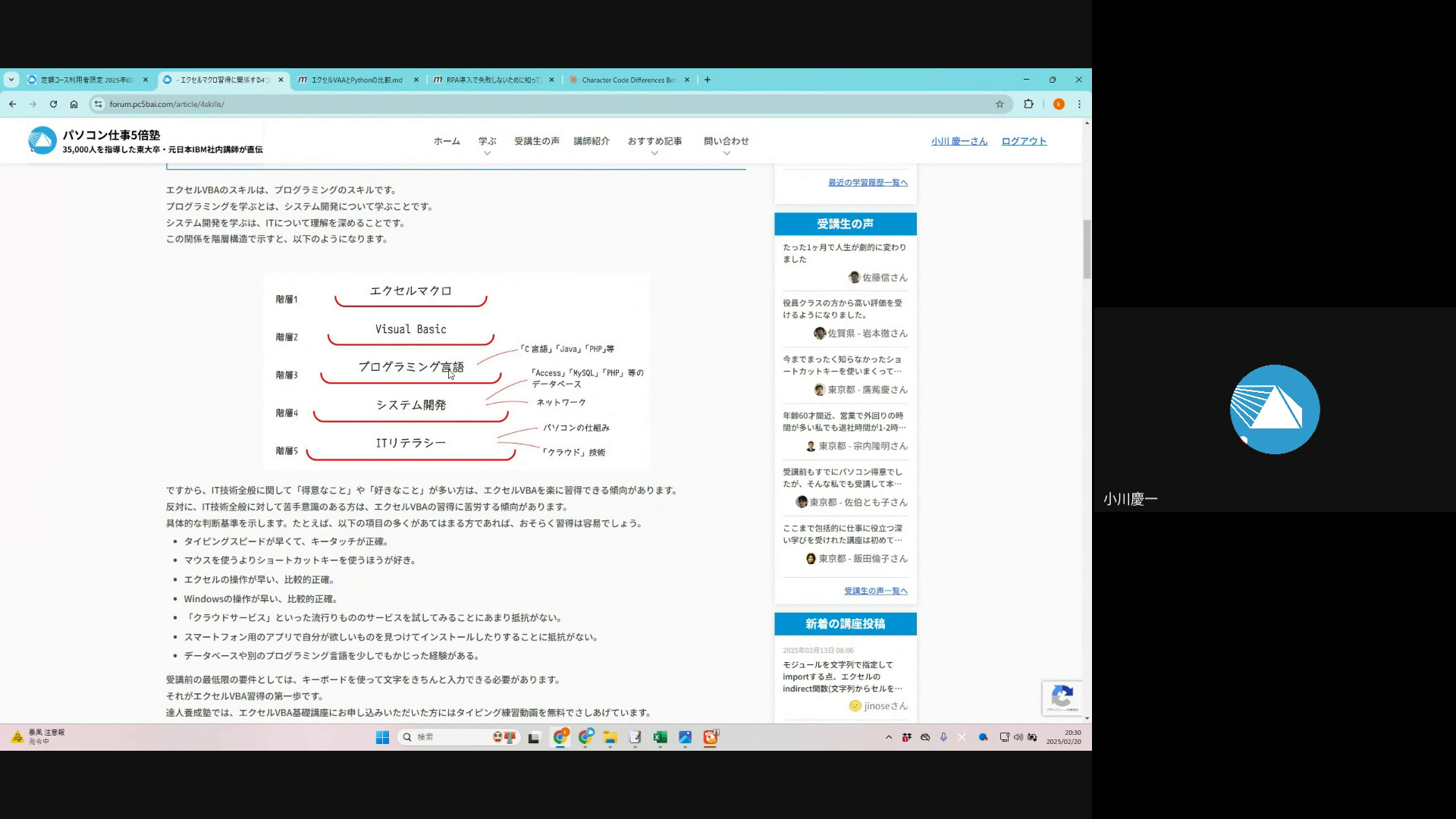The width and height of the screenshot is (1456, 819).
Task: Switch to the Character Code Differences tab
Action: 628,80
